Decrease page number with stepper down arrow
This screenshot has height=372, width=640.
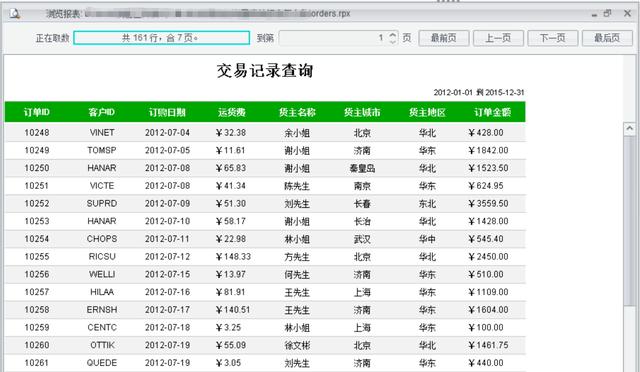pyautogui.click(x=393, y=42)
